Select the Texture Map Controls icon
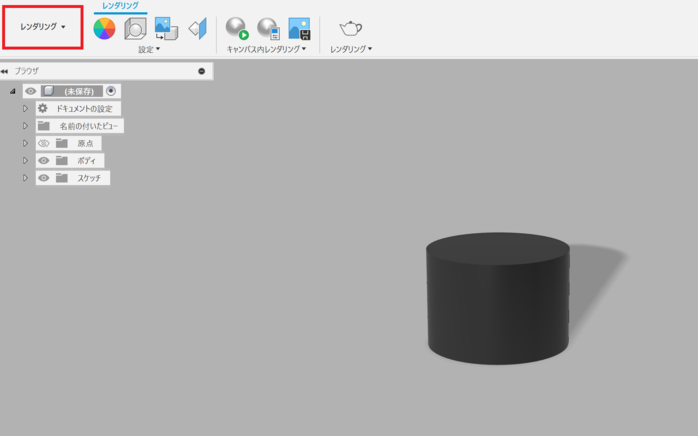 click(197, 29)
